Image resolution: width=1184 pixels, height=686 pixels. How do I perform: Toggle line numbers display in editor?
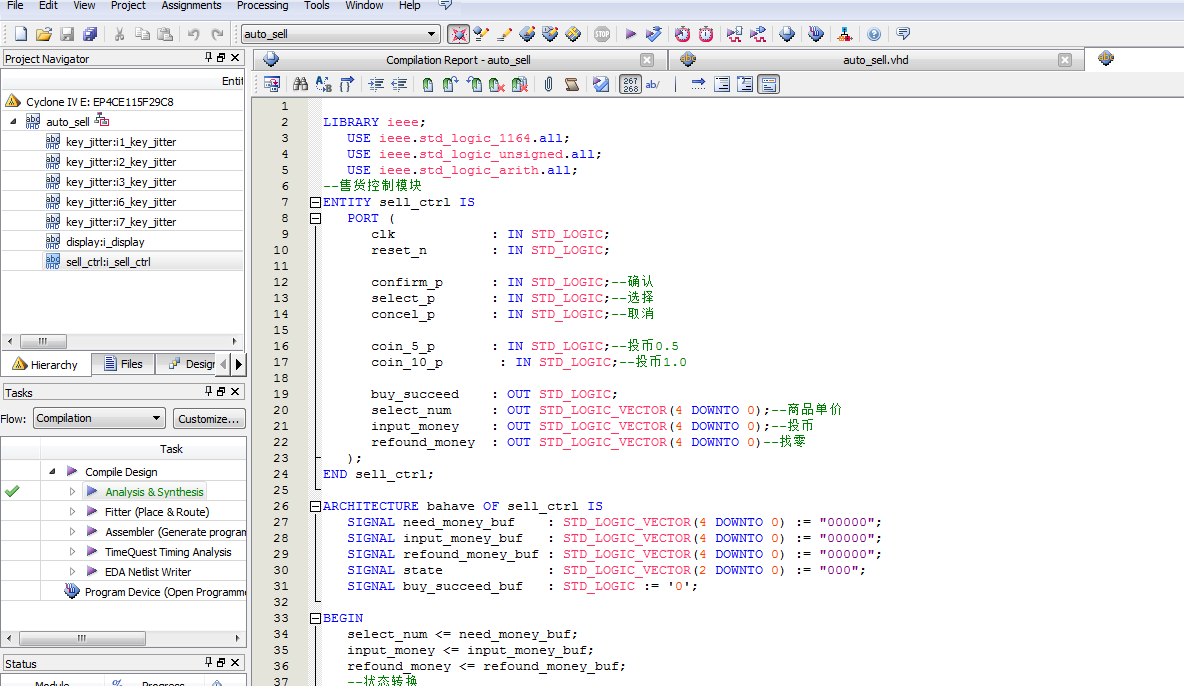coord(631,85)
